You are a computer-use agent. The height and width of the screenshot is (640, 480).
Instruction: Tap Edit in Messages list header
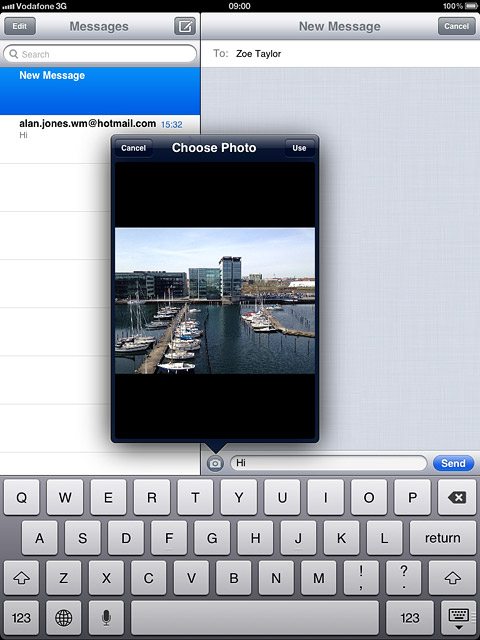(20, 27)
